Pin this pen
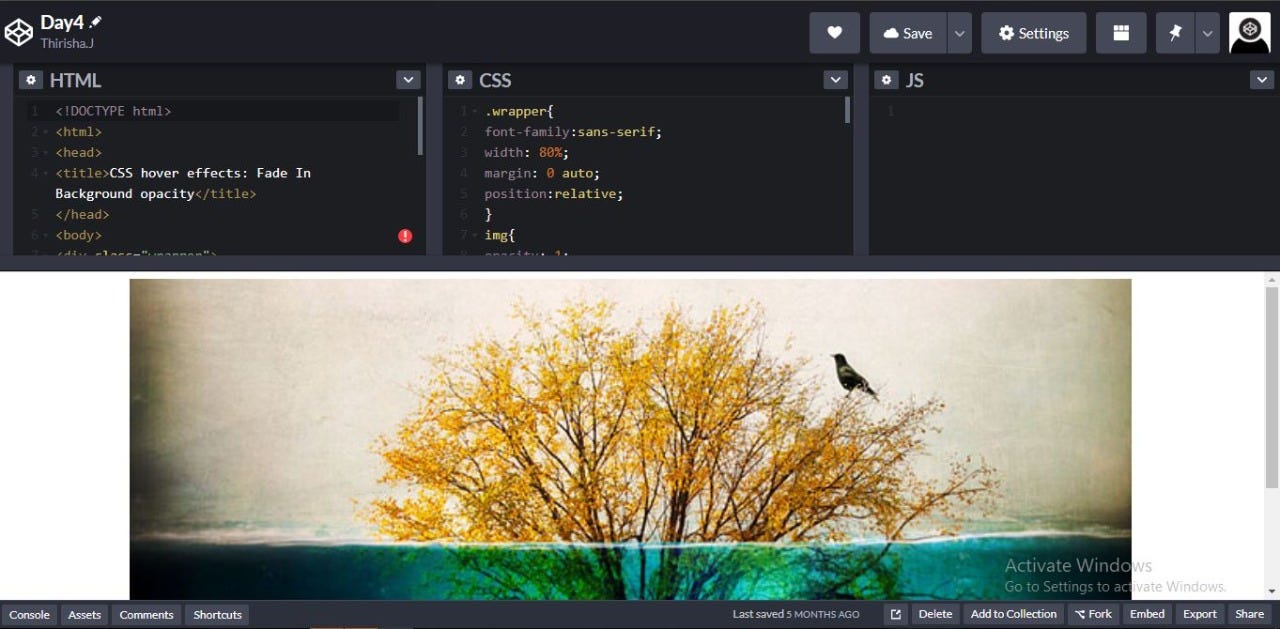This screenshot has width=1280, height=629. [1176, 33]
